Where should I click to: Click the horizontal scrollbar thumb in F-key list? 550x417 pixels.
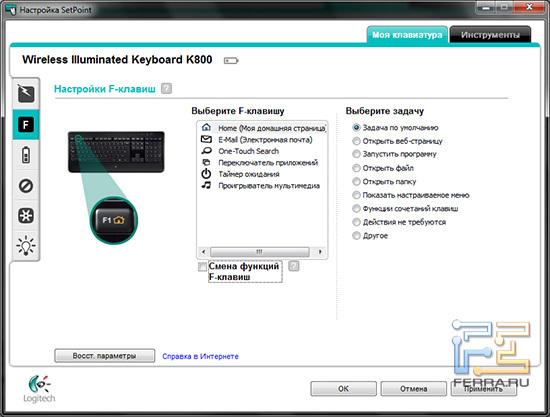pos(260,251)
